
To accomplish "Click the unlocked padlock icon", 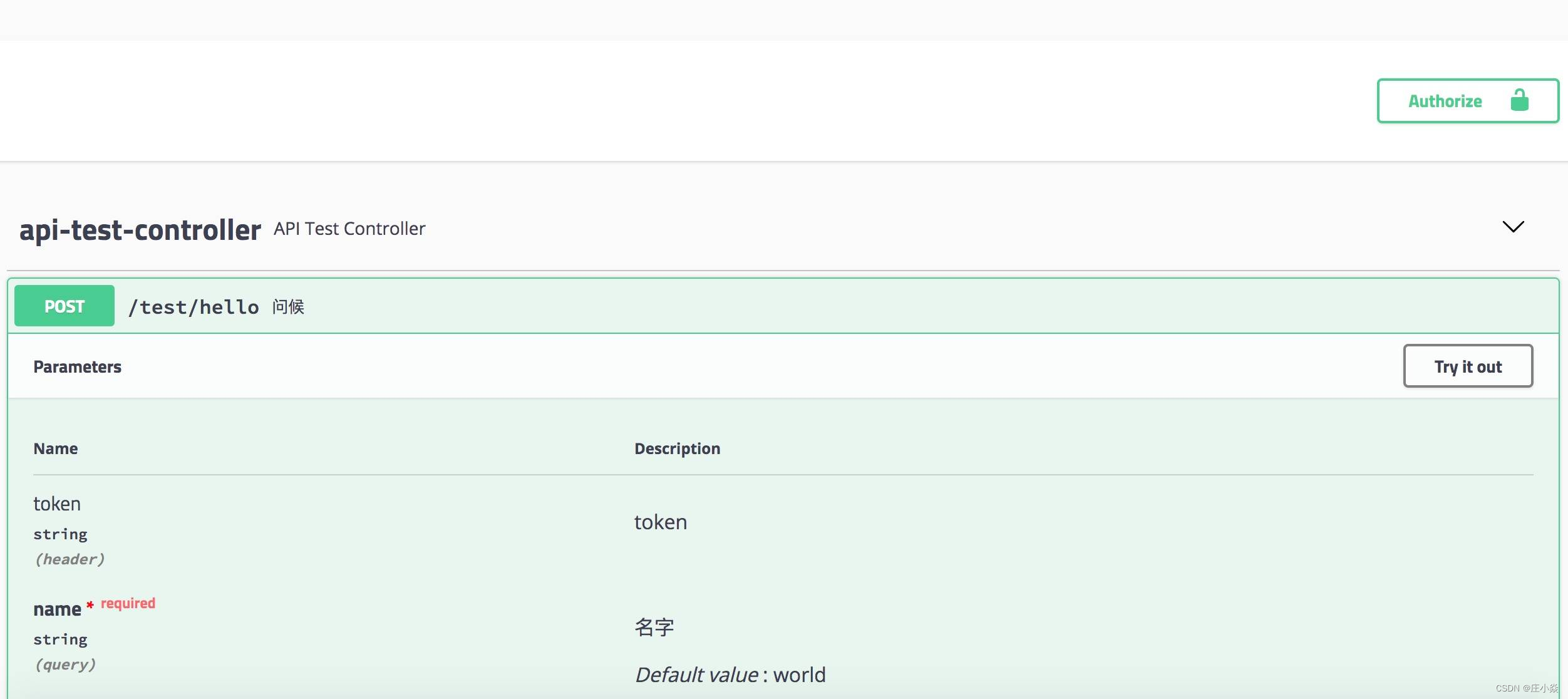I will point(1519,100).
